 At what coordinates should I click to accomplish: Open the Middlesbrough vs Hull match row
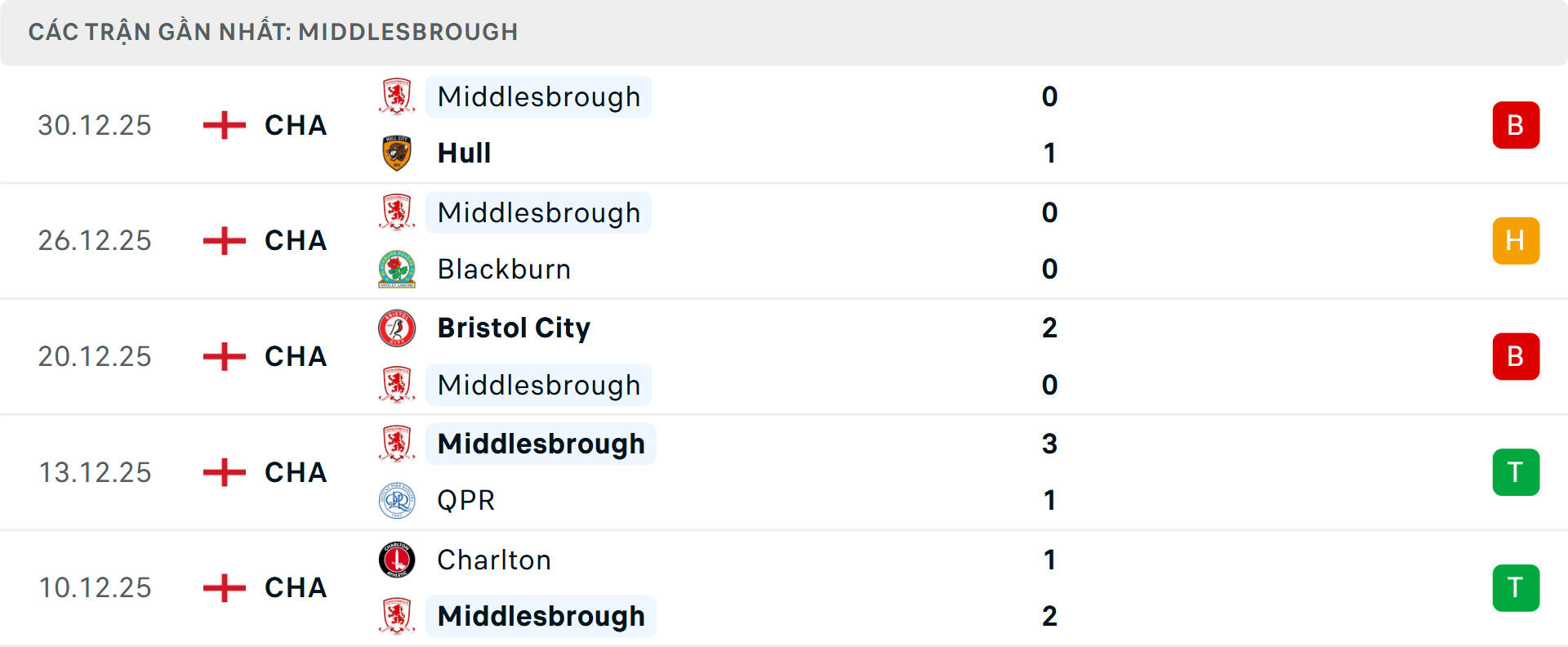[784, 124]
